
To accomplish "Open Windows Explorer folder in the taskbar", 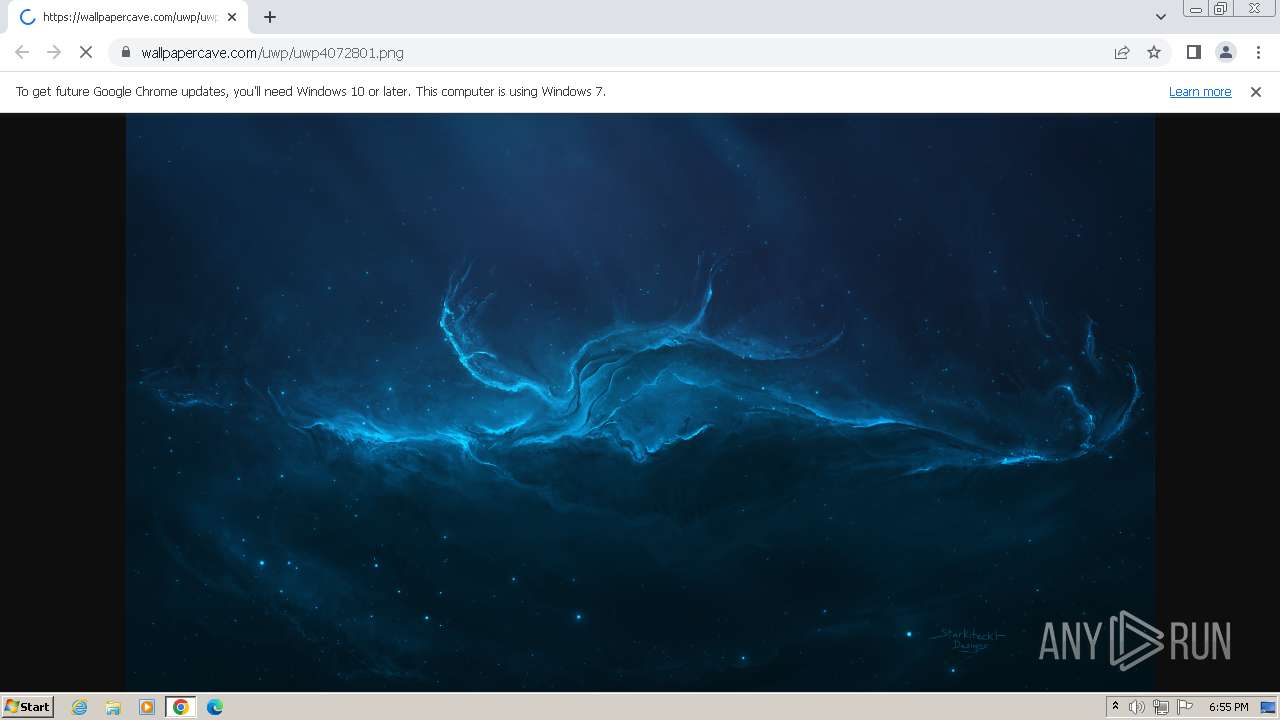I will click(113, 707).
